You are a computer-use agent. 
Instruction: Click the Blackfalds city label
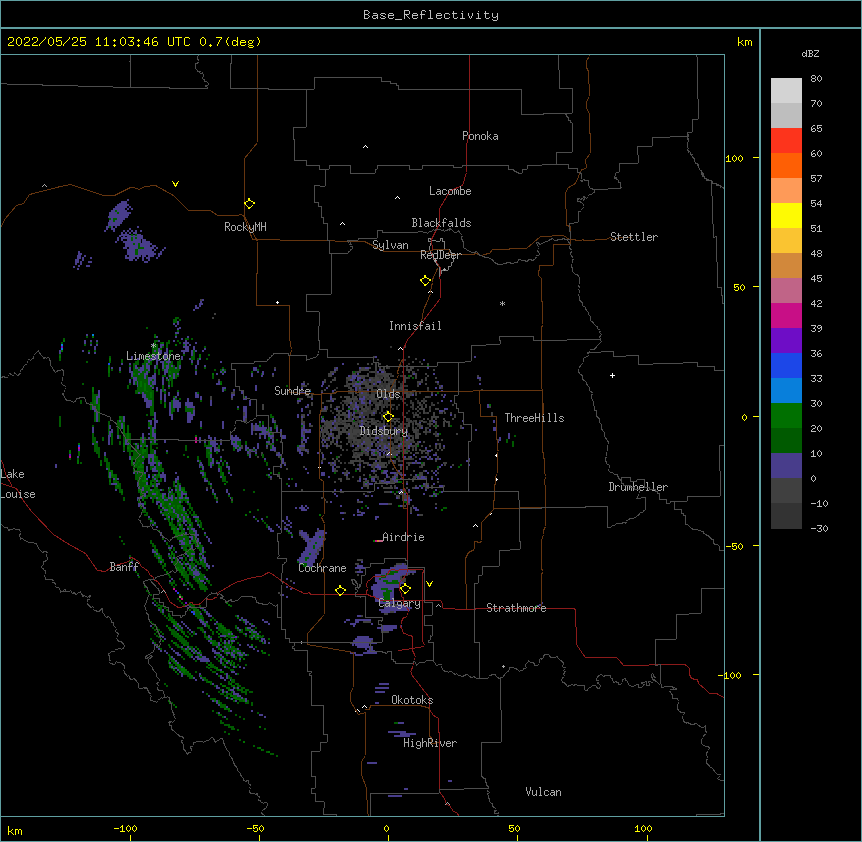point(441,223)
